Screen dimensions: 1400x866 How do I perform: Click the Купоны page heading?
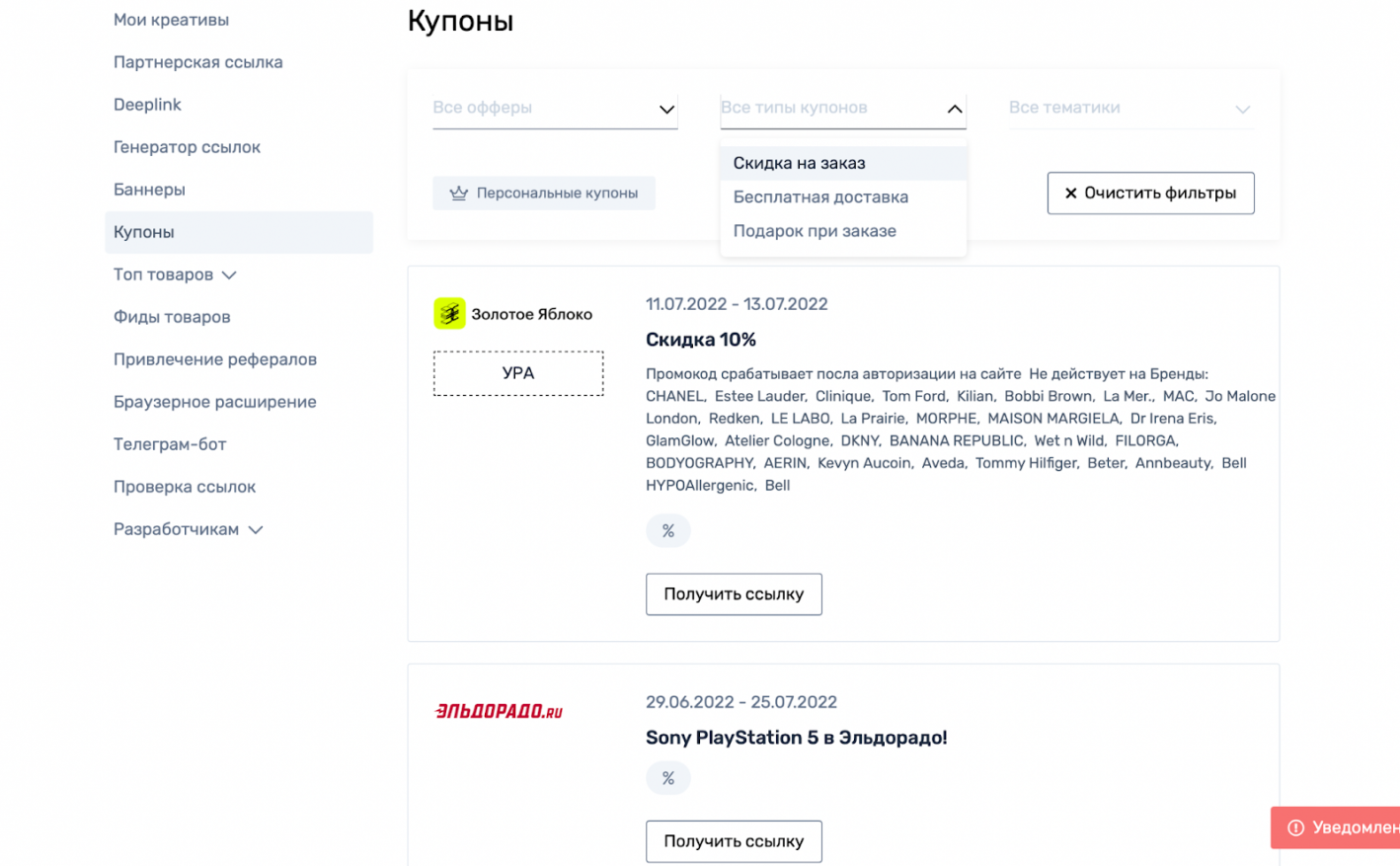tap(461, 21)
